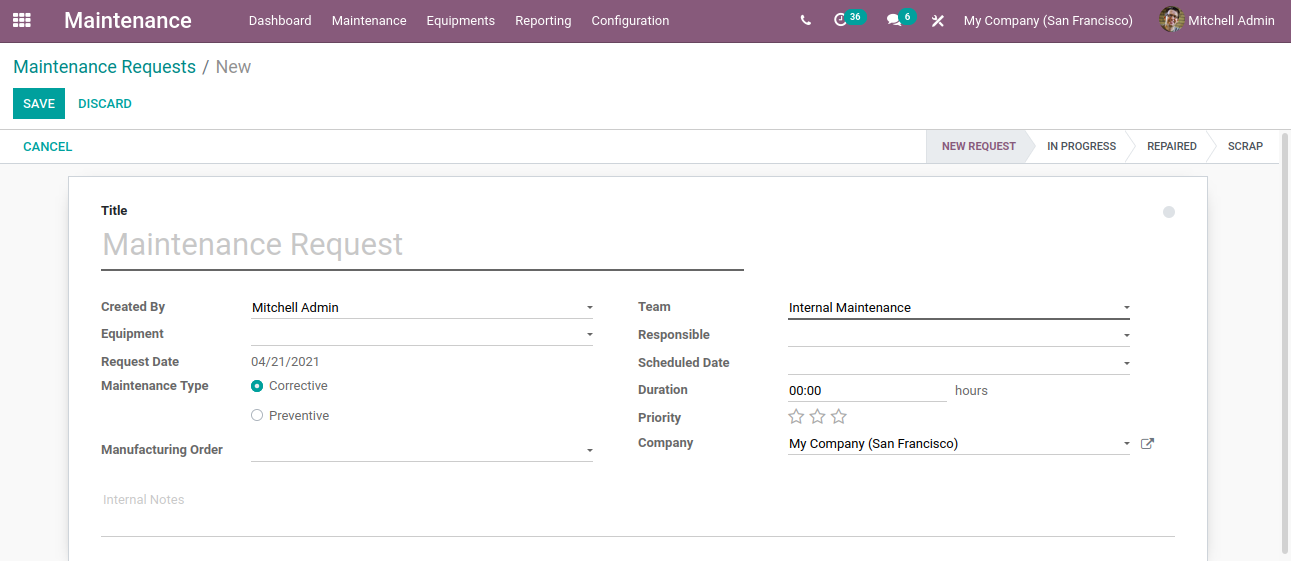
Task: Expand the Created By dropdown
Action: click(589, 308)
